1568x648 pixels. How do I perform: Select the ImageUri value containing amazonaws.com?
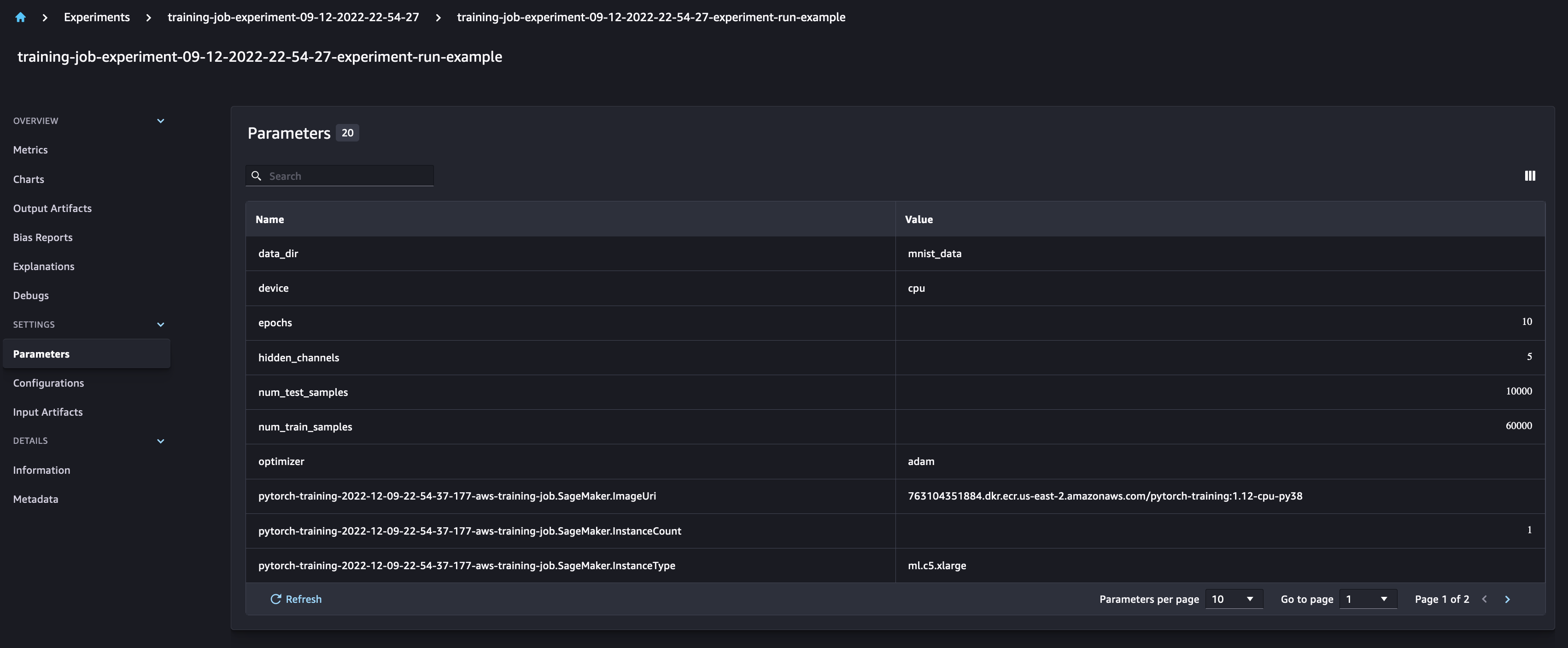1105,496
